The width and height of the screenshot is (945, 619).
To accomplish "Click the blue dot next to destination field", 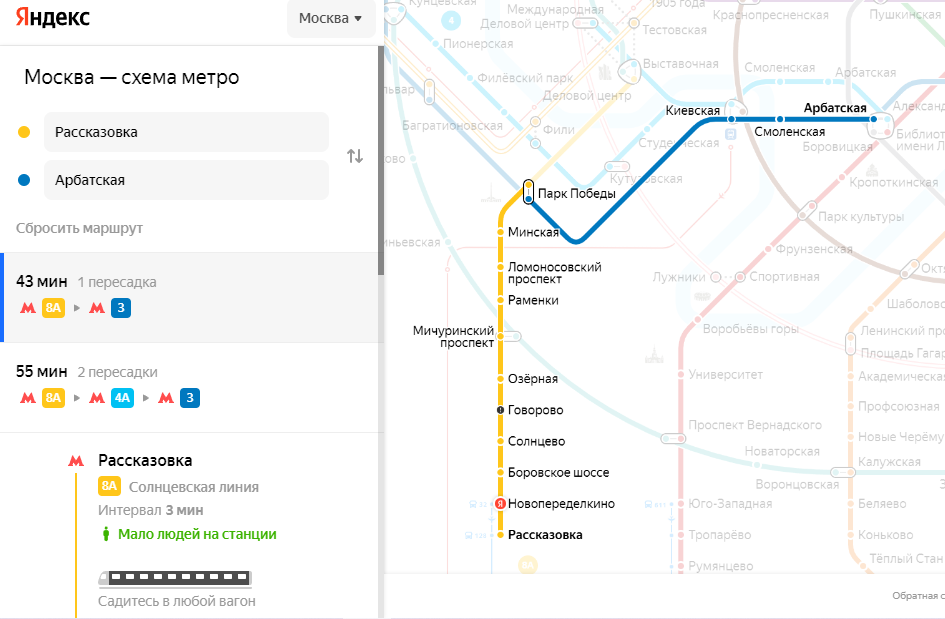I will (24, 180).
